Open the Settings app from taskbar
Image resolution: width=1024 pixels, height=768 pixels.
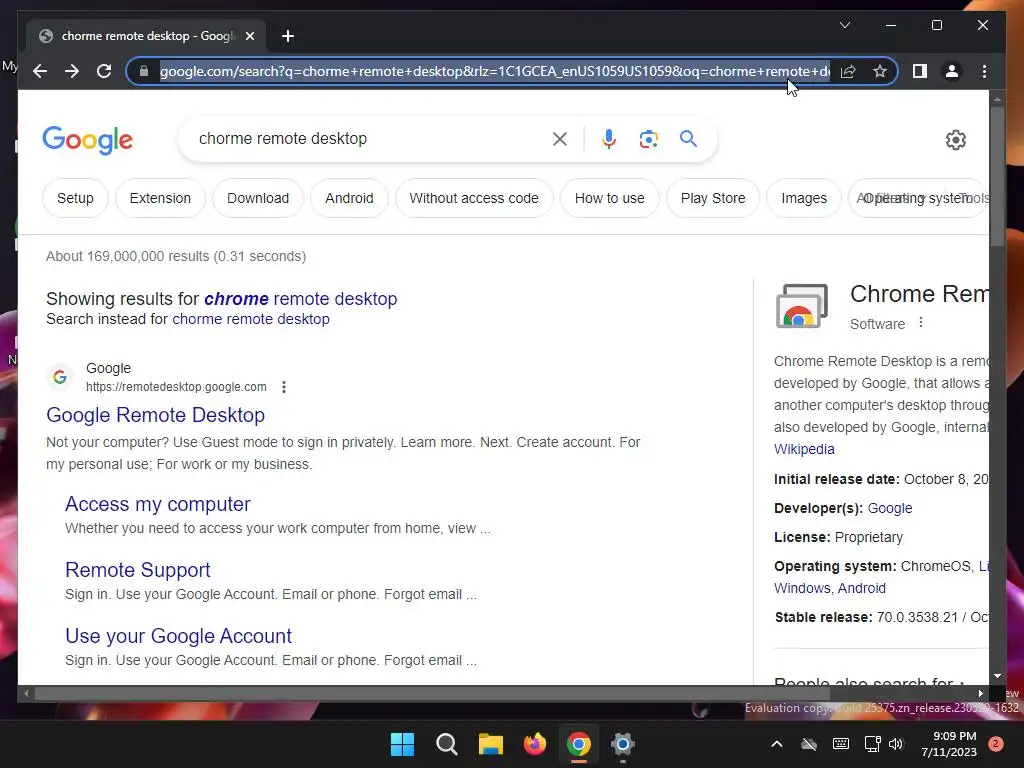click(x=622, y=744)
